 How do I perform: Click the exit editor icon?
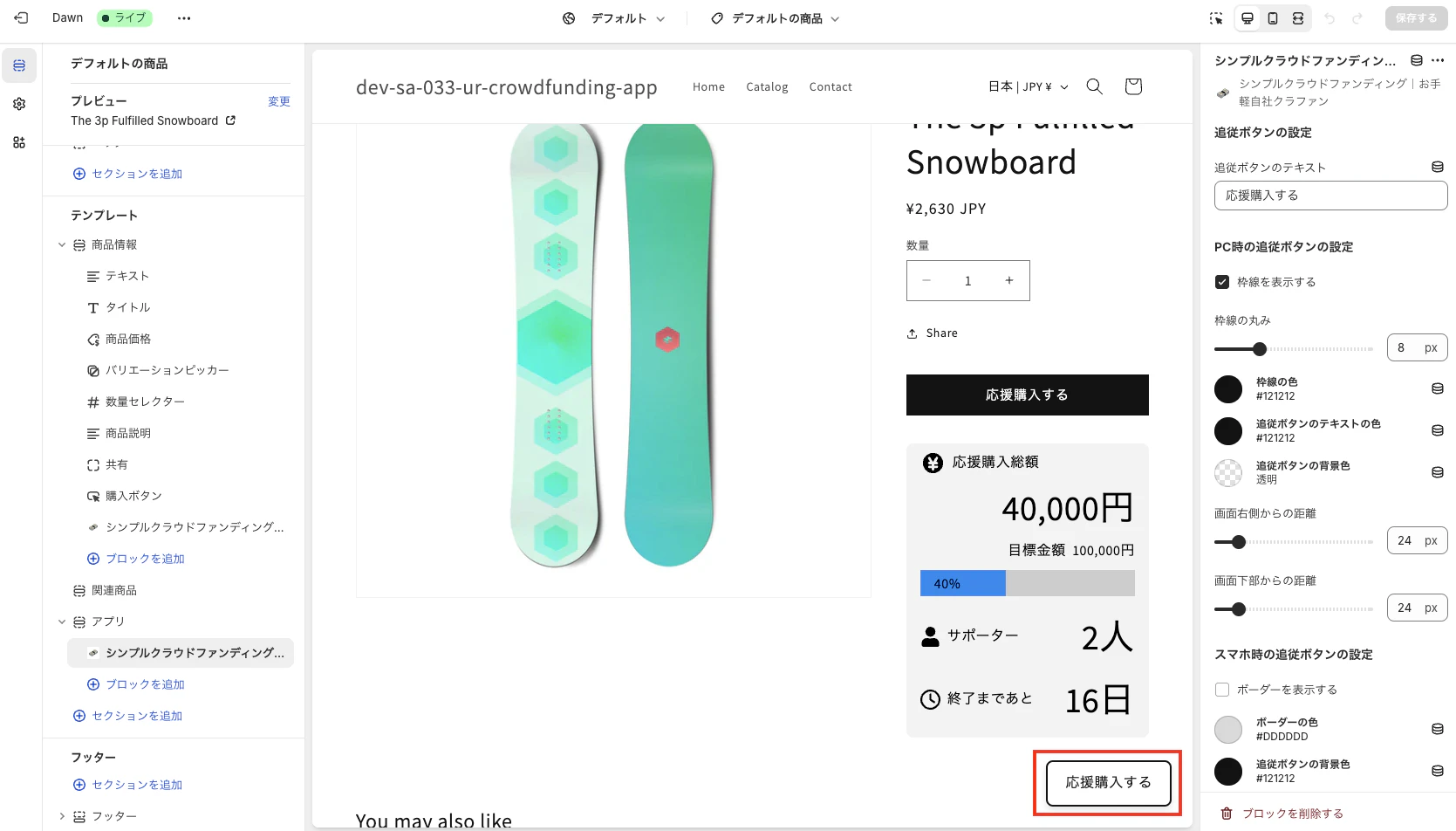(x=21, y=17)
